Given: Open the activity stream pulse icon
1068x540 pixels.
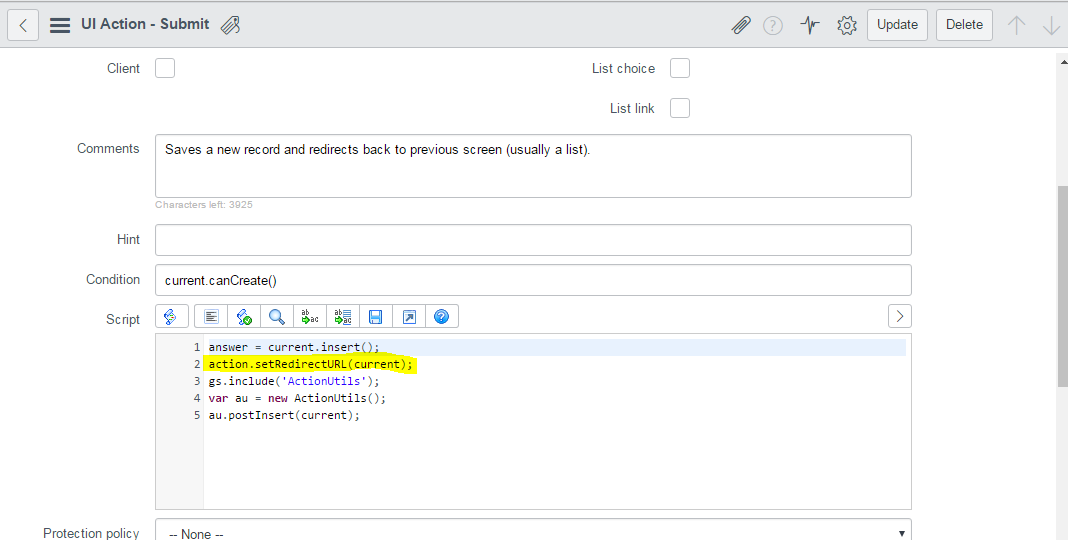Looking at the screenshot, I should click(x=810, y=25).
